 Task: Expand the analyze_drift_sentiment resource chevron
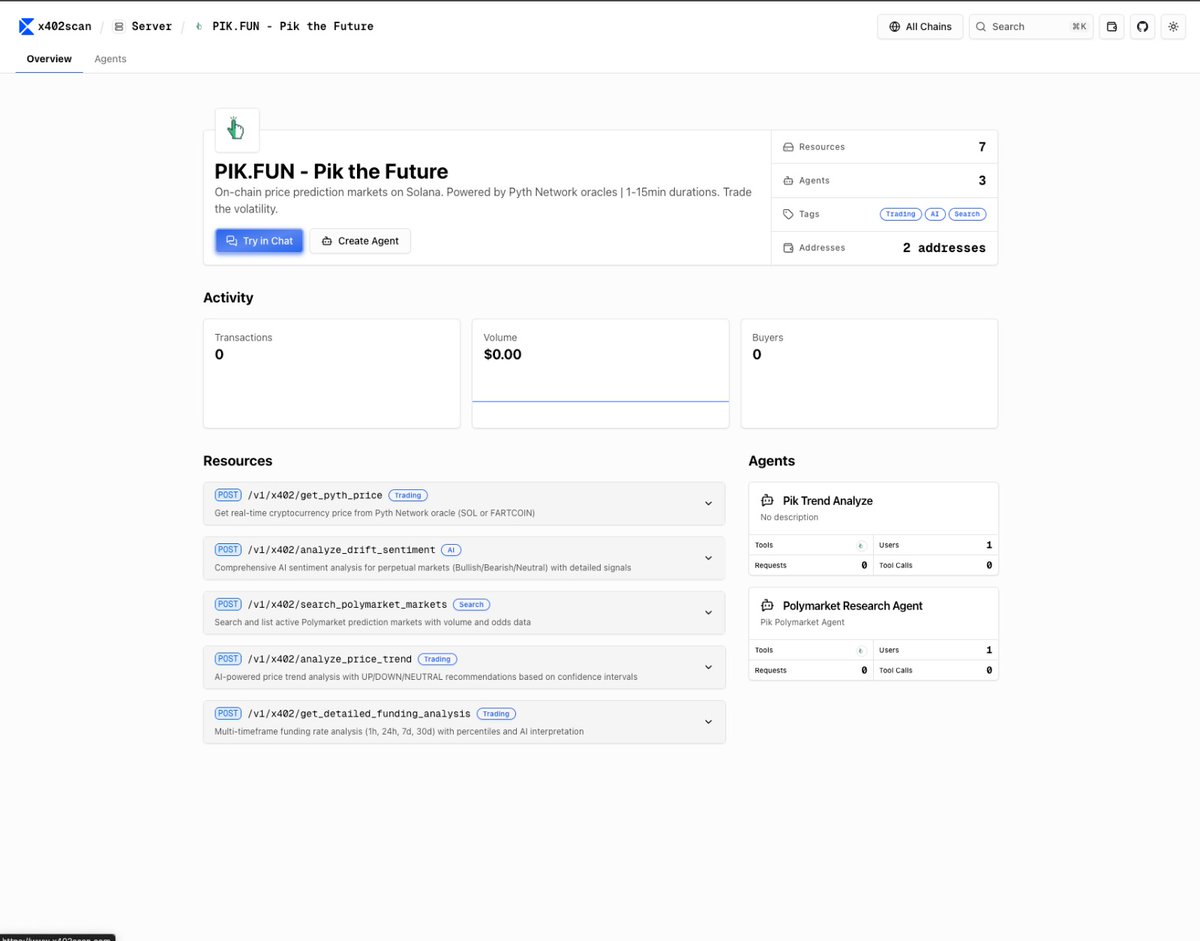pyautogui.click(x=708, y=558)
